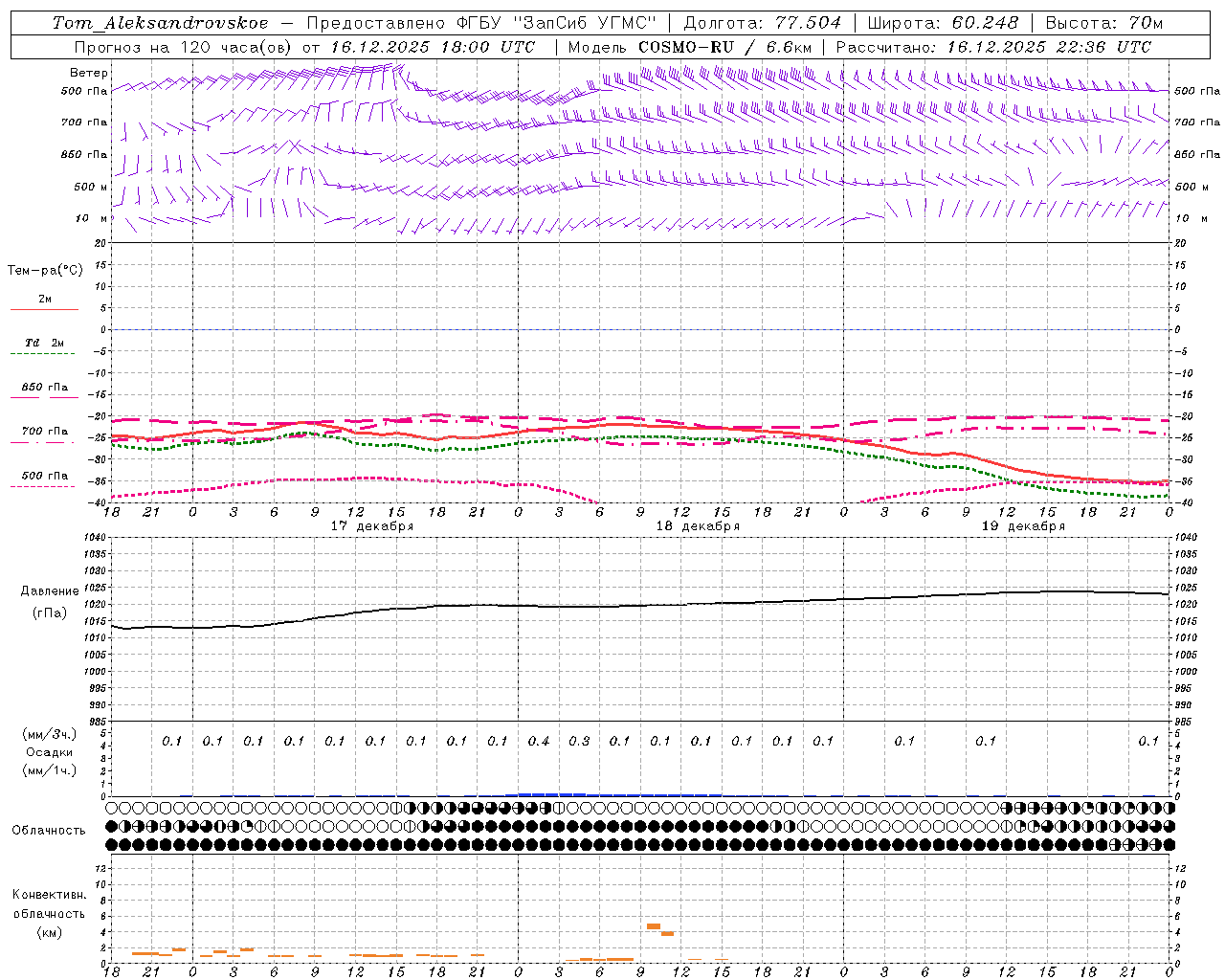The image size is (1225, 980).
Task: Click the 1040 value on left pressure axis
Action: pyautogui.click(x=97, y=538)
